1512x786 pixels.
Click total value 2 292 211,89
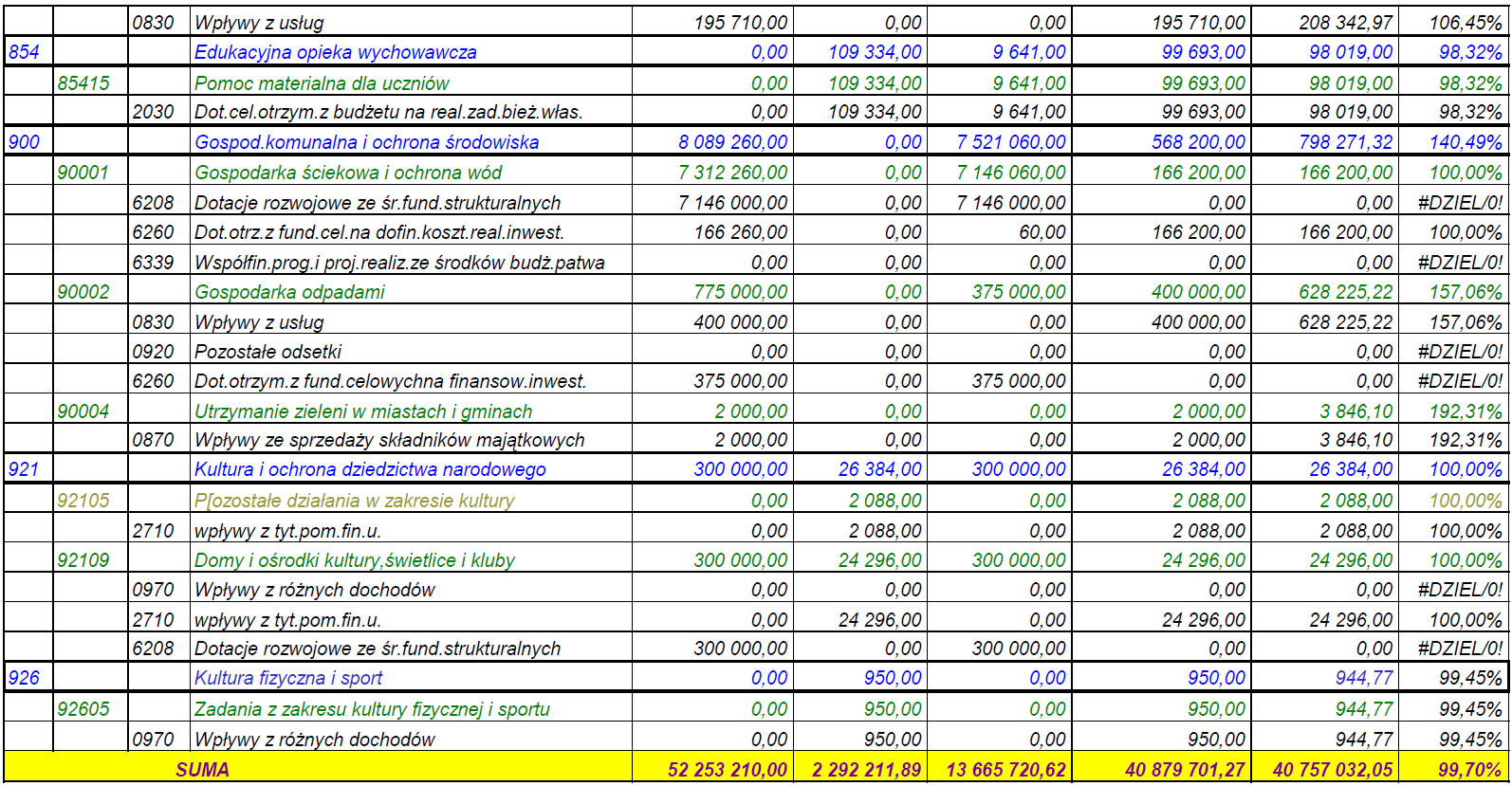(x=867, y=770)
